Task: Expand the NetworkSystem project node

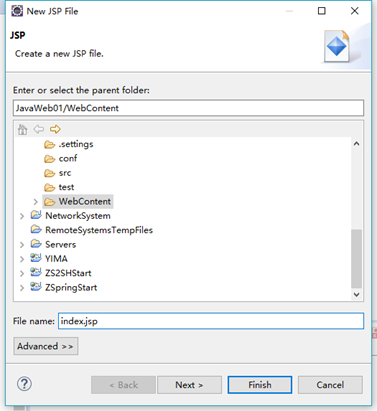Action: 22,216
